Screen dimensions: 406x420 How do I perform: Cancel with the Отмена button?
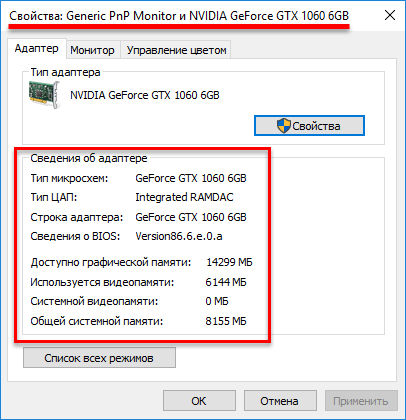(280, 401)
